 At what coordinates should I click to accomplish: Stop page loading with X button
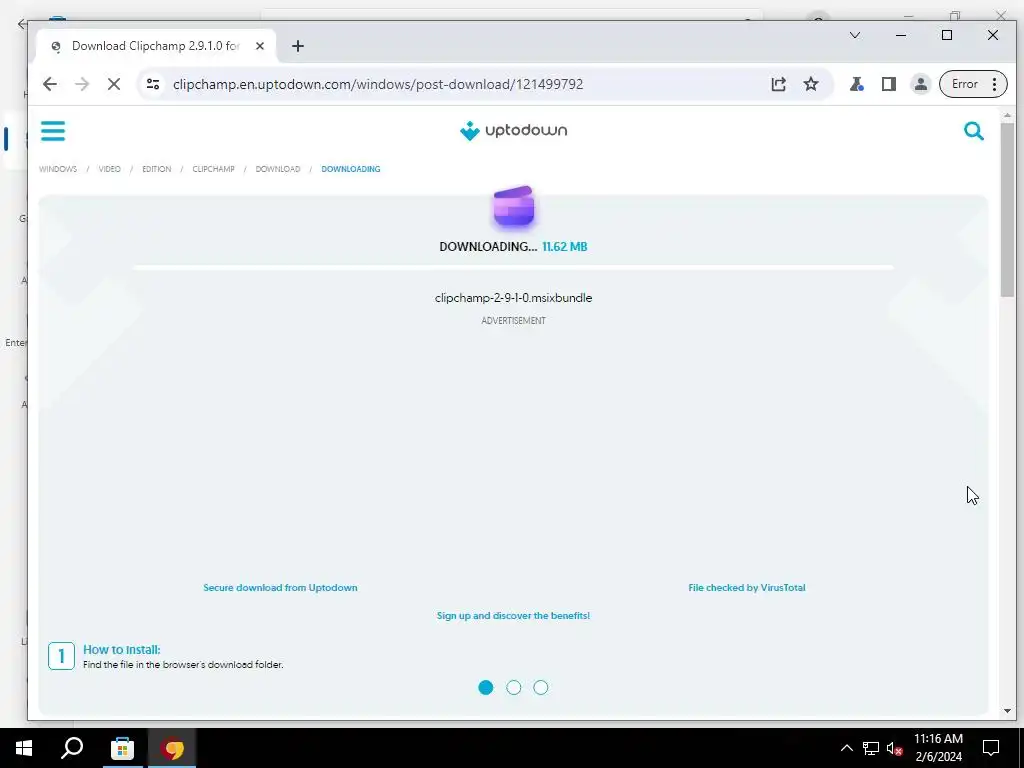point(114,84)
